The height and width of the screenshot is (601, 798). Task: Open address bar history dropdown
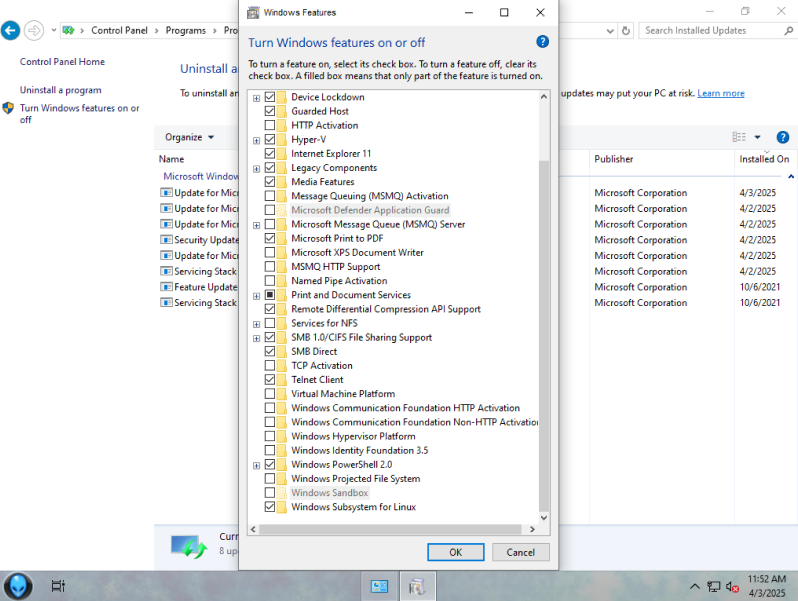(x=610, y=31)
